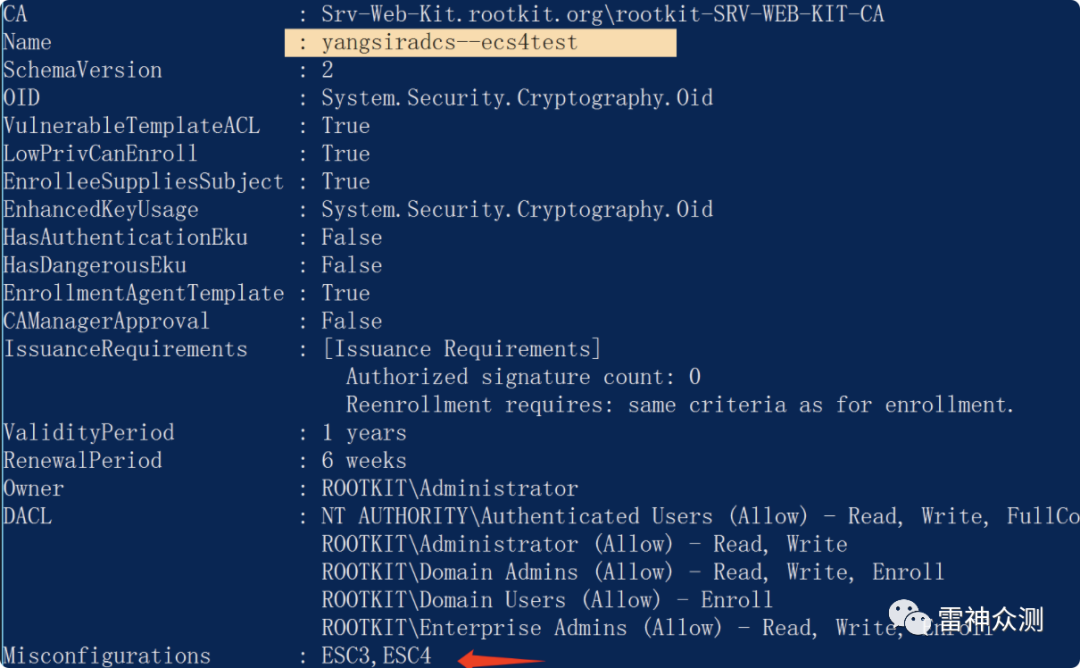Click the Authenticated Users DACL entry
The image size is (1080, 668).
(x=700, y=516)
